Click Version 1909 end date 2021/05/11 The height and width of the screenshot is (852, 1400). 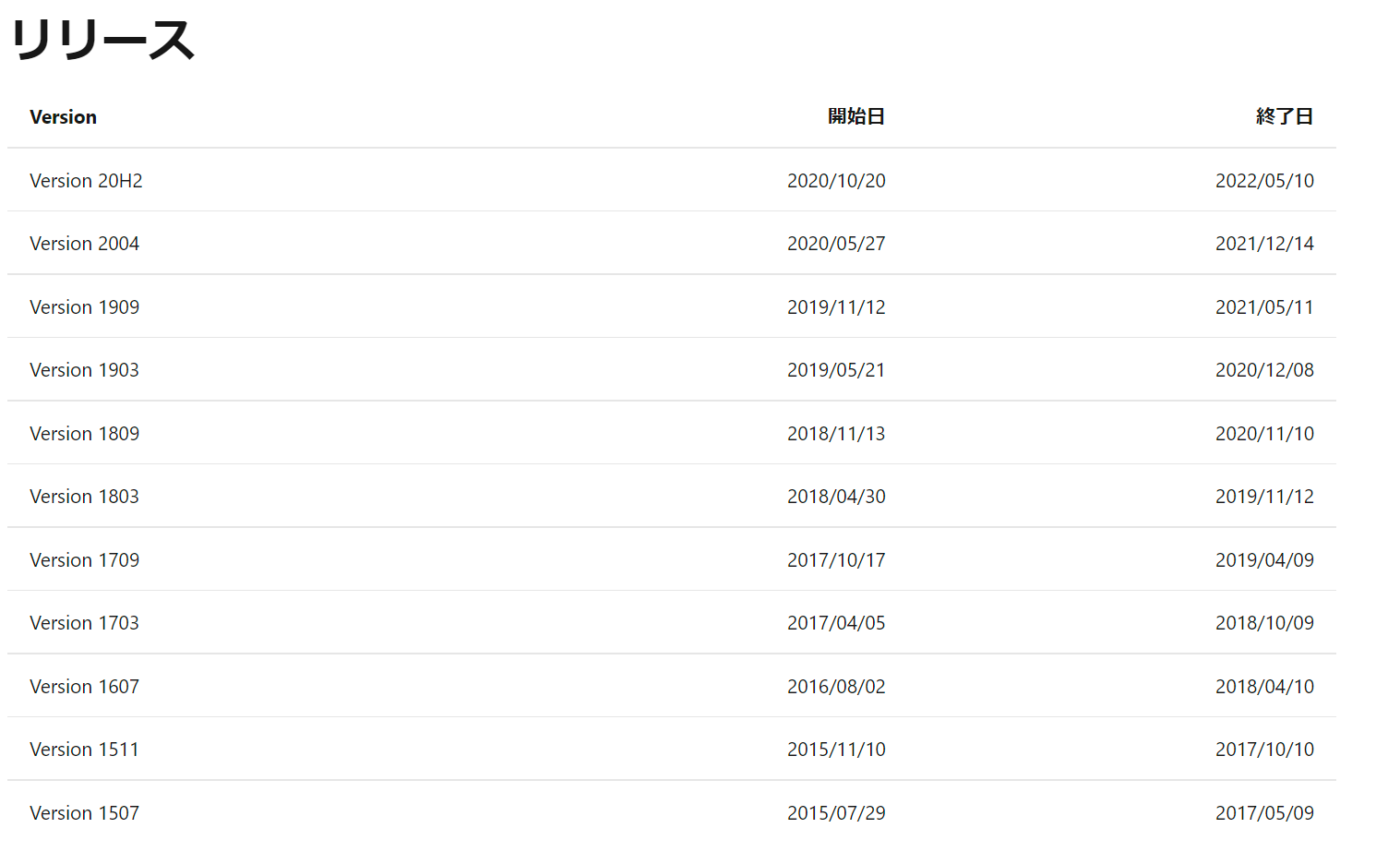click(1263, 307)
